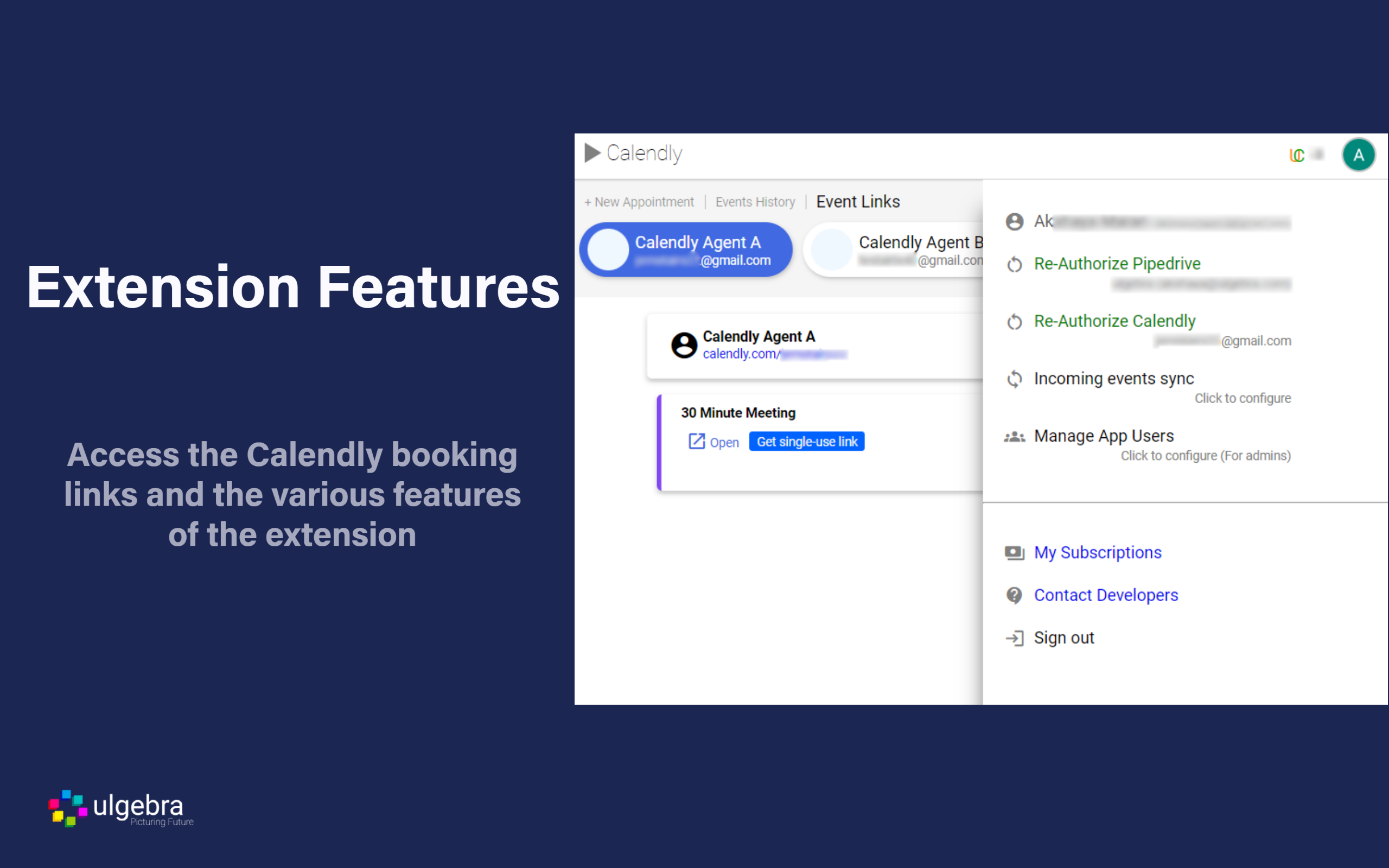Select the Event Links tab

(x=857, y=202)
